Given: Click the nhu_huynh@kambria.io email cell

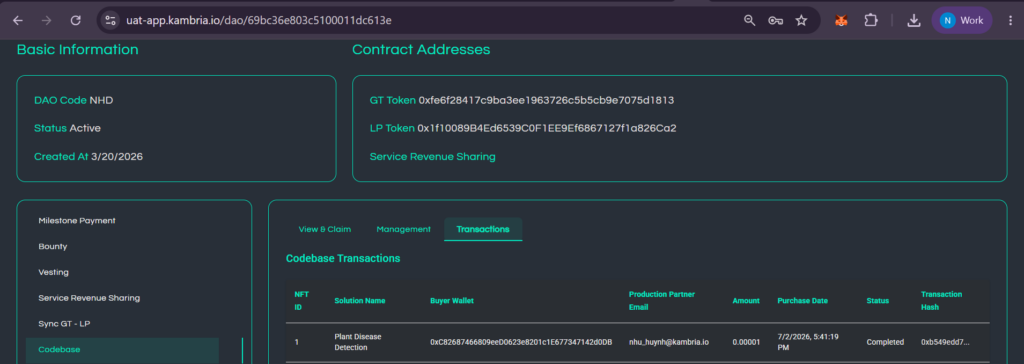Looking at the screenshot, I should pyautogui.click(x=669, y=342).
